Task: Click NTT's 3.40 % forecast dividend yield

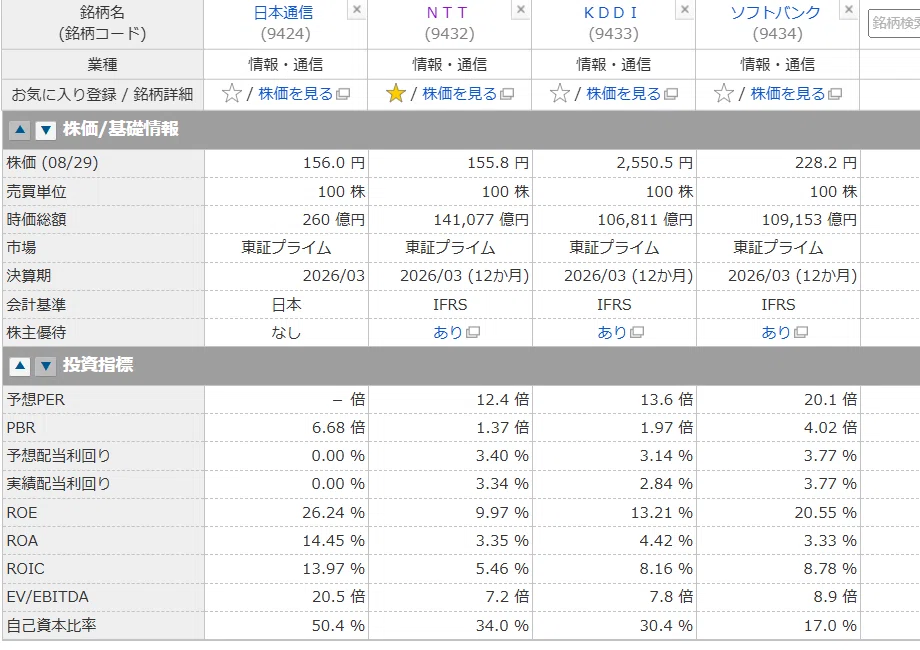Action: coord(502,456)
